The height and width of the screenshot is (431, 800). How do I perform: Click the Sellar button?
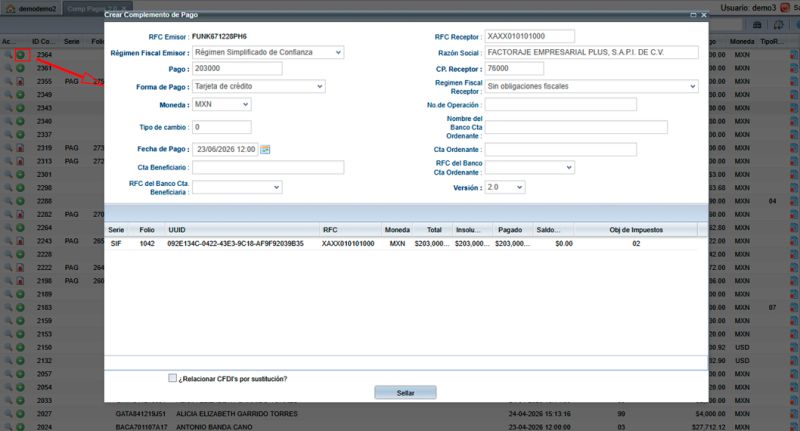[406, 393]
